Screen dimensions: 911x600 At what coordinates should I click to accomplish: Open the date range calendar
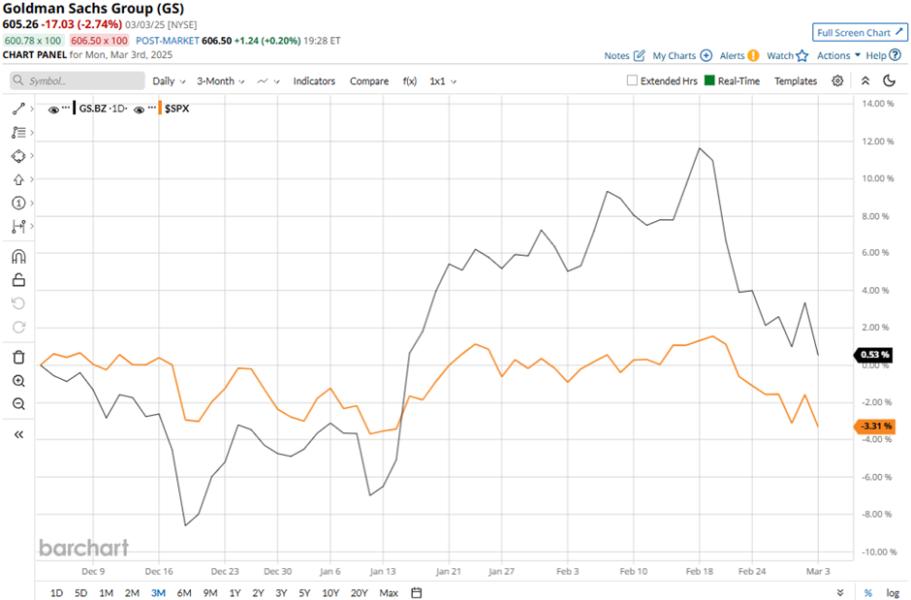(416, 592)
